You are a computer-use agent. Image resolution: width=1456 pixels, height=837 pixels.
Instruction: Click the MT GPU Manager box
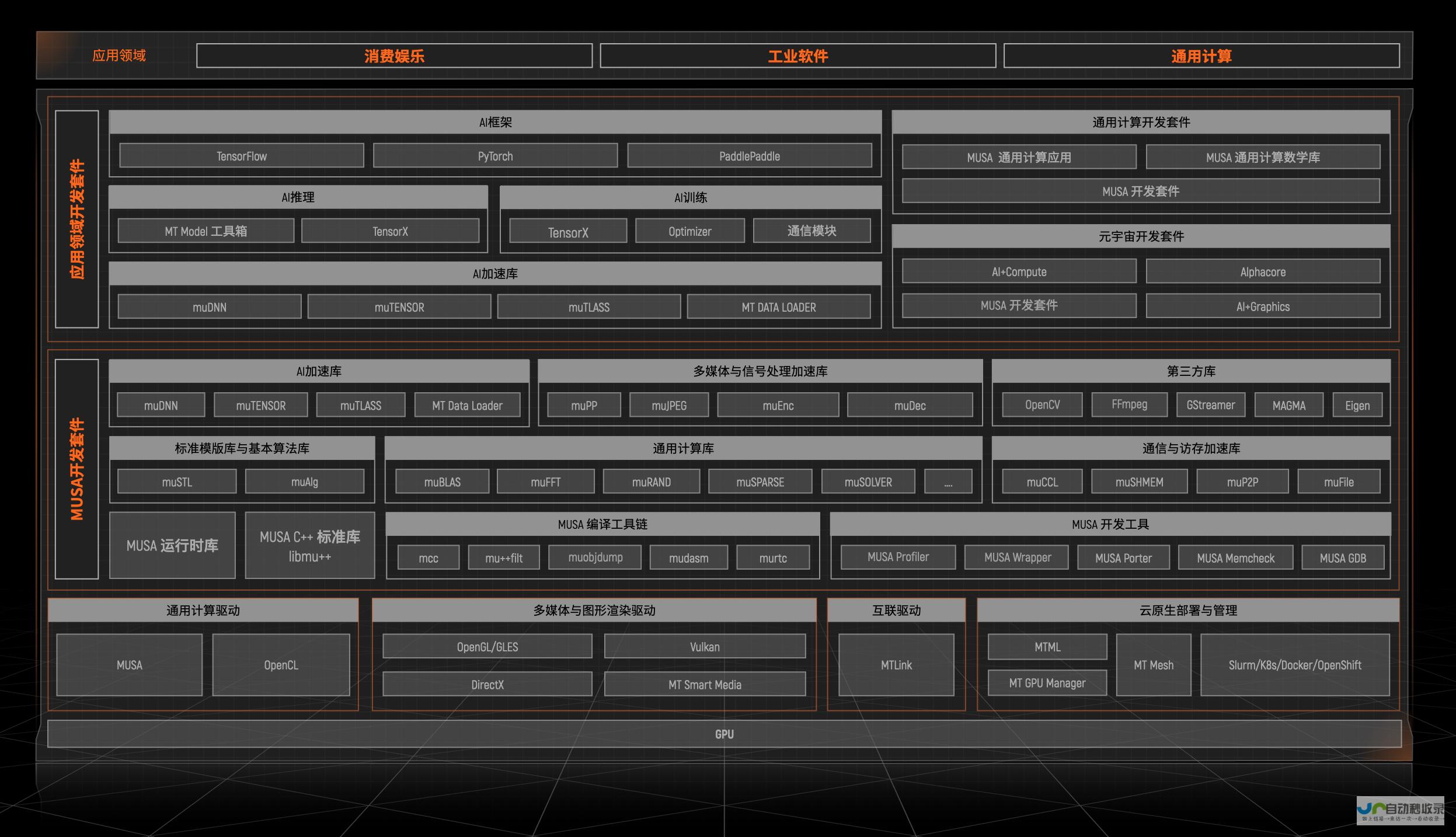[1047, 682]
